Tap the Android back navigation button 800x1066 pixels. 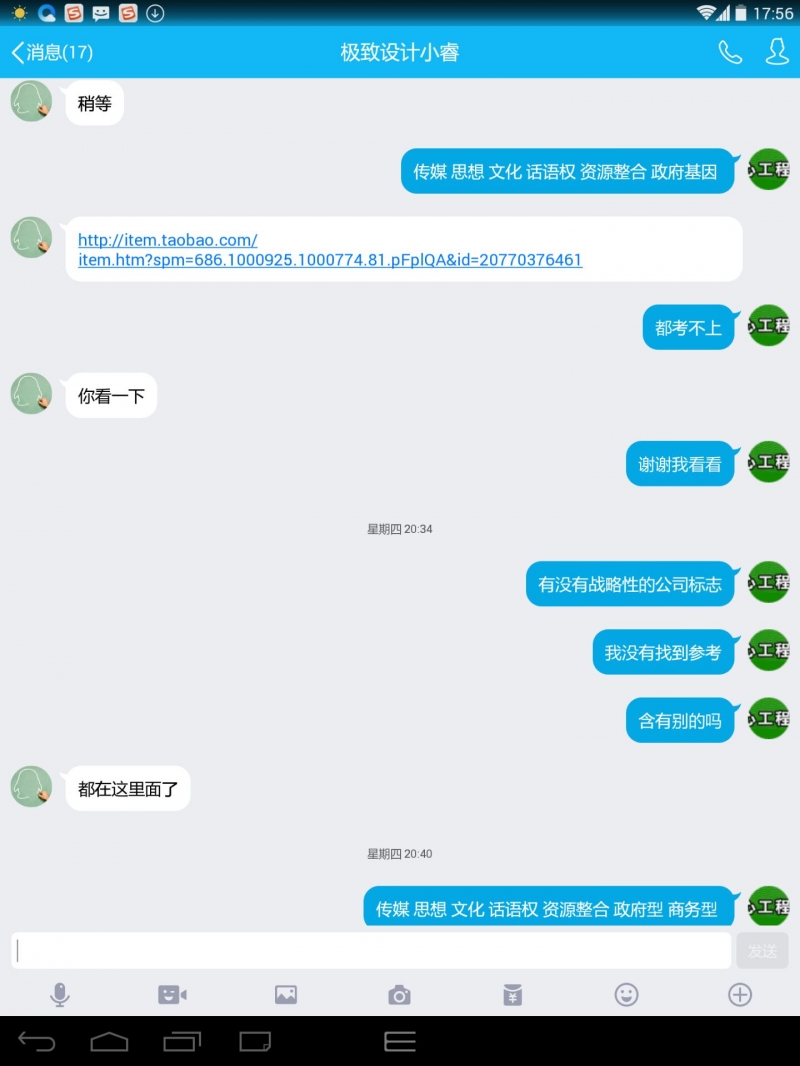pos(37,1041)
